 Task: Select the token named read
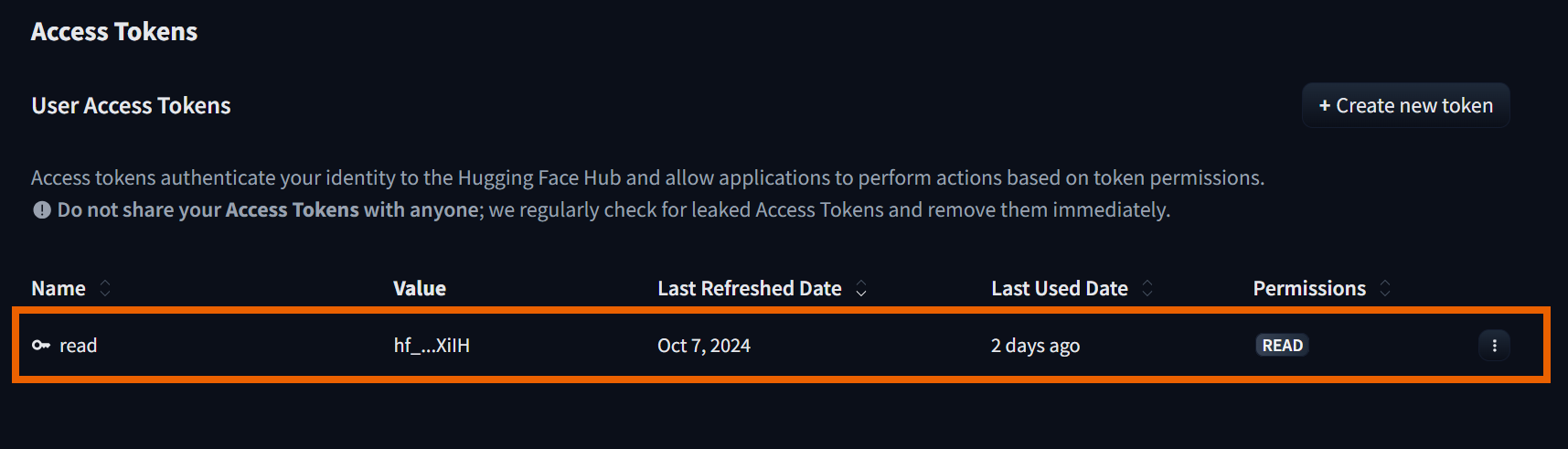(x=79, y=346)
